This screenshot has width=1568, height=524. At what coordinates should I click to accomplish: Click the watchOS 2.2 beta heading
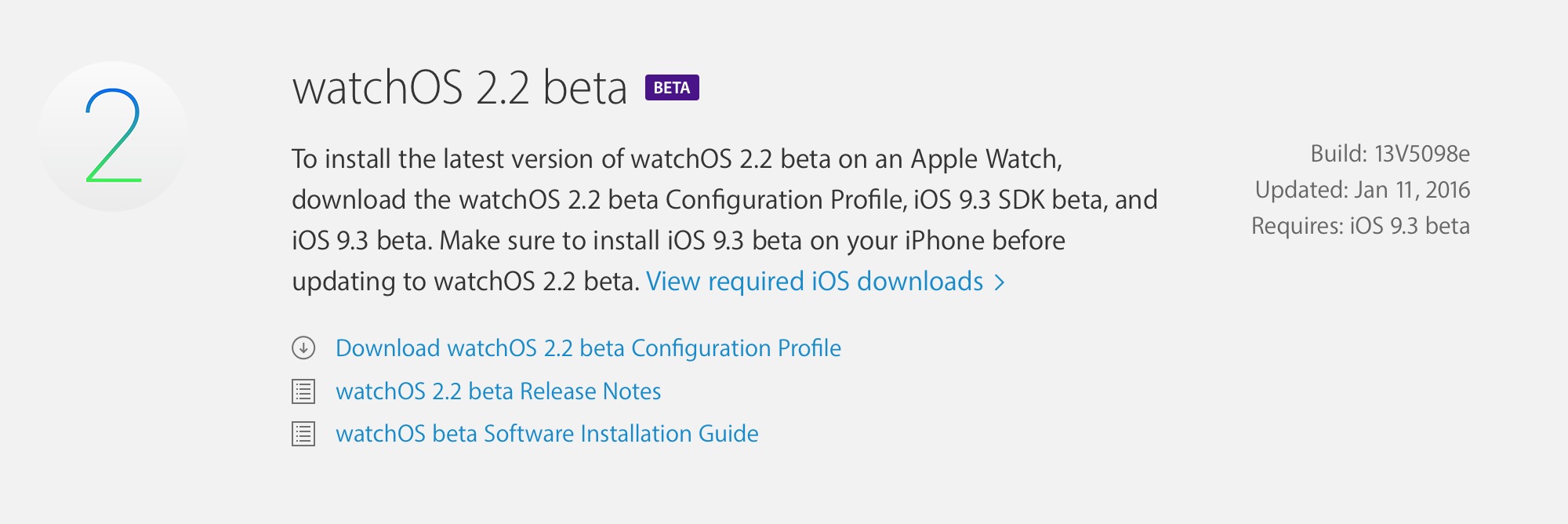point(460,87)
